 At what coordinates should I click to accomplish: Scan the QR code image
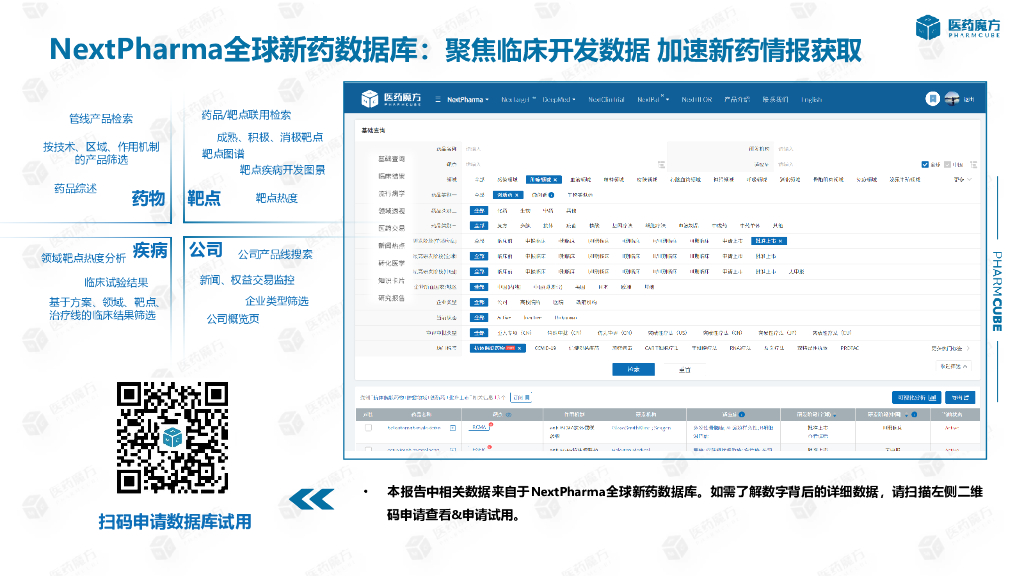click(x=174, y=438)
